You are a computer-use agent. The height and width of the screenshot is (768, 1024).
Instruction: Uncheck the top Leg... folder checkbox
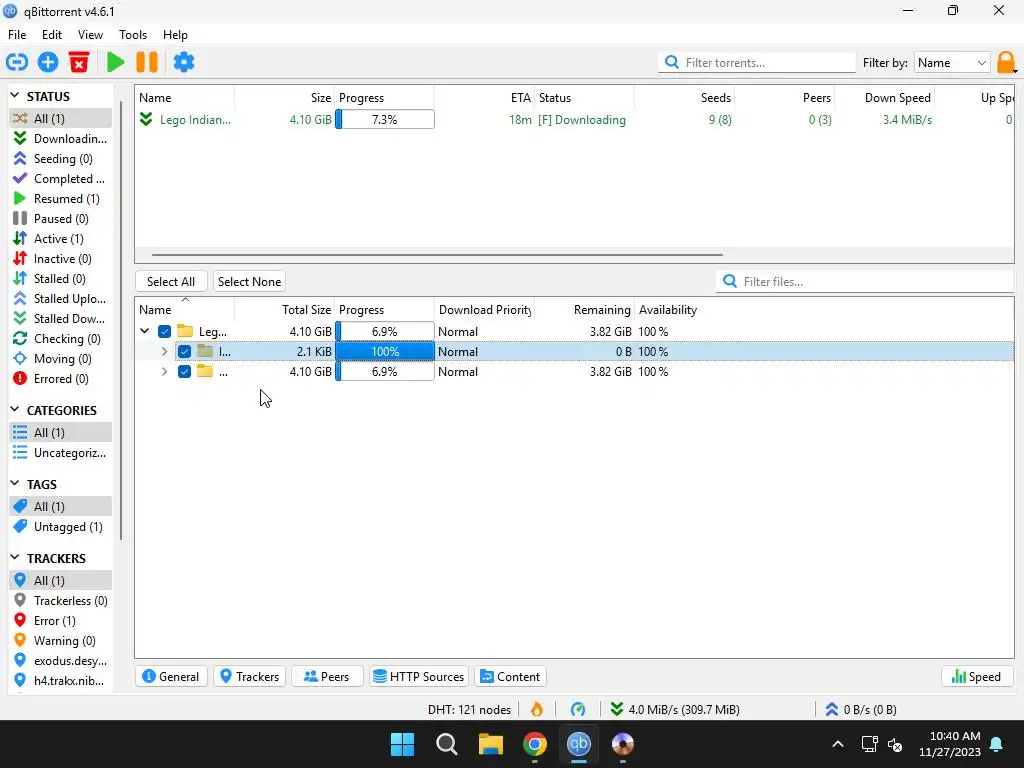click(165, 332)
